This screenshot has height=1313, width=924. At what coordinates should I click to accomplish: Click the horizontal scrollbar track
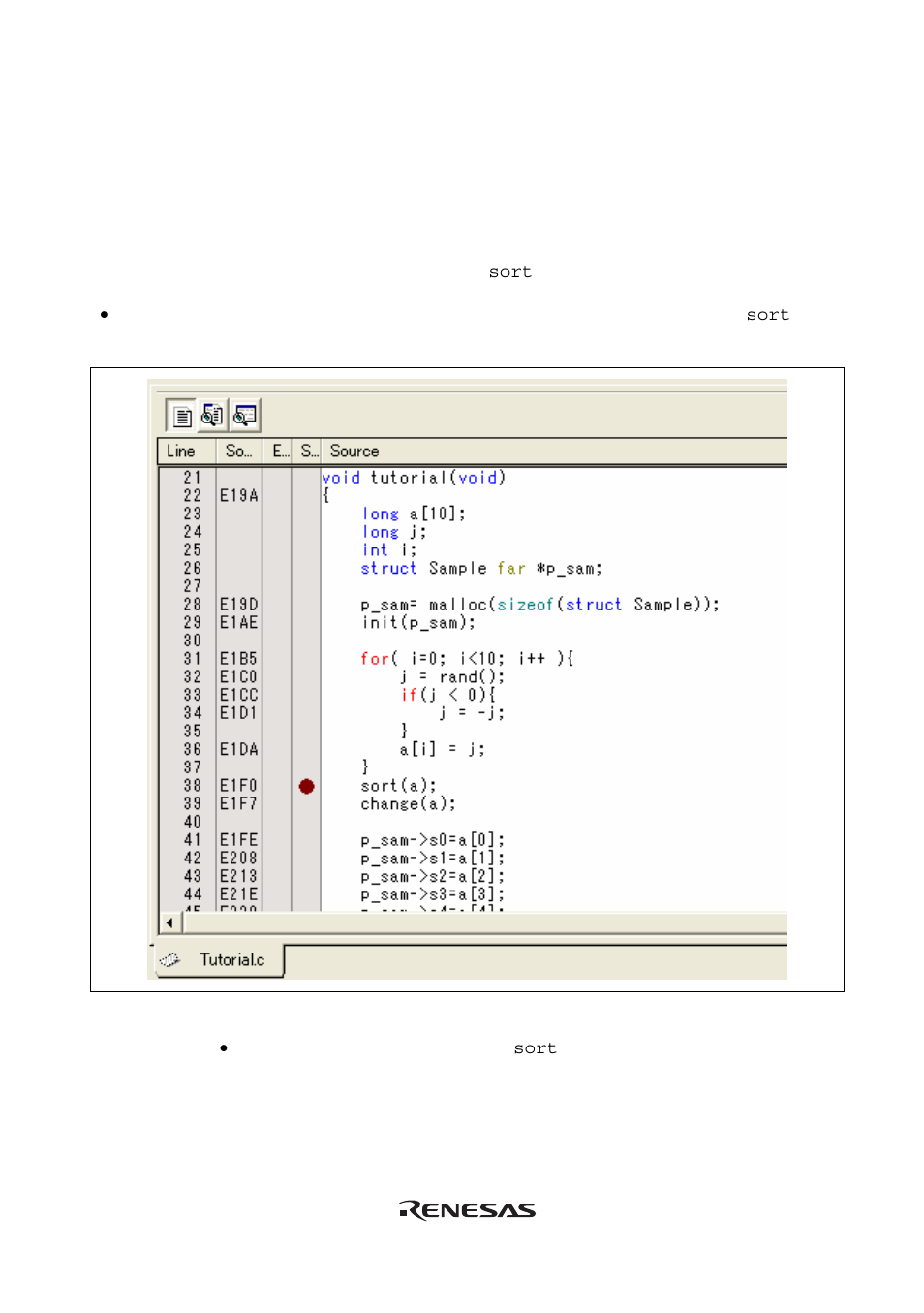click(484, 923)
